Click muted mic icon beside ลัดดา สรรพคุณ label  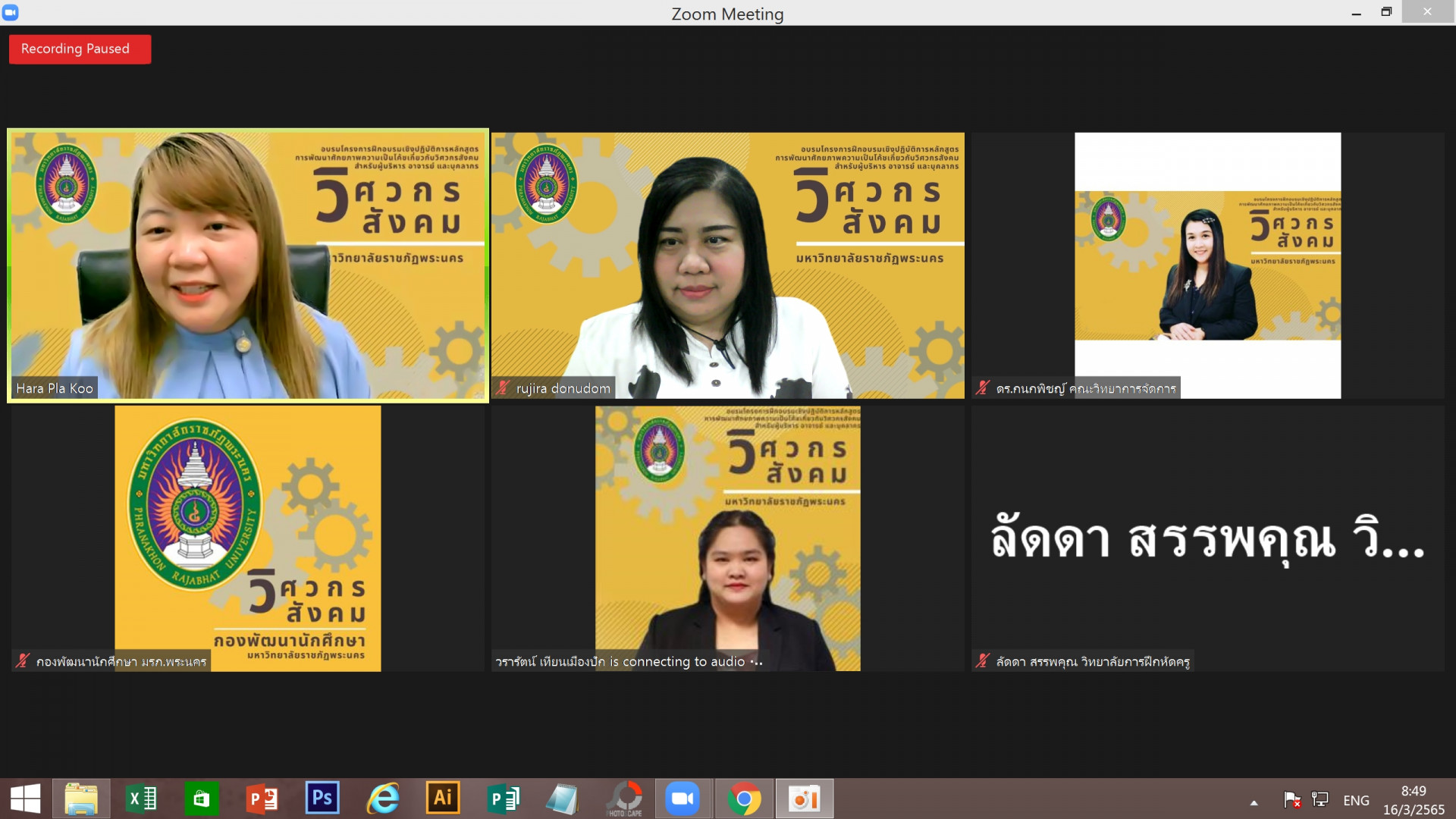click(x=983, y=661)
